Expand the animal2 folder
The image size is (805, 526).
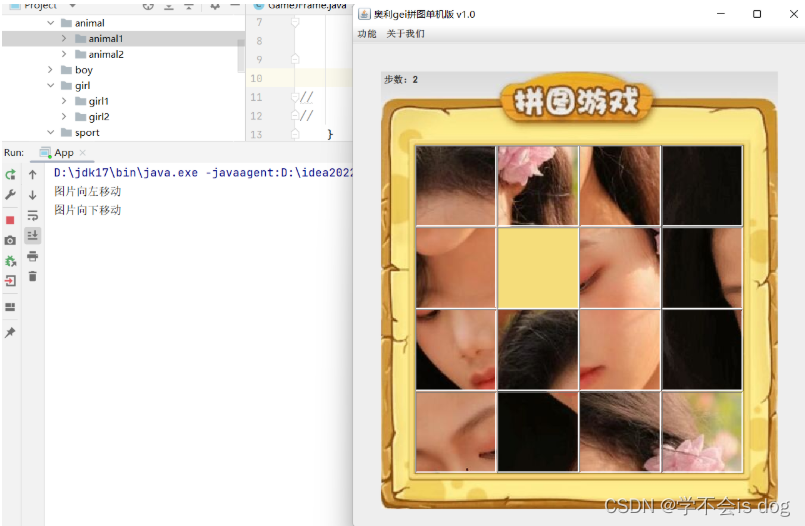click(64, 54)
